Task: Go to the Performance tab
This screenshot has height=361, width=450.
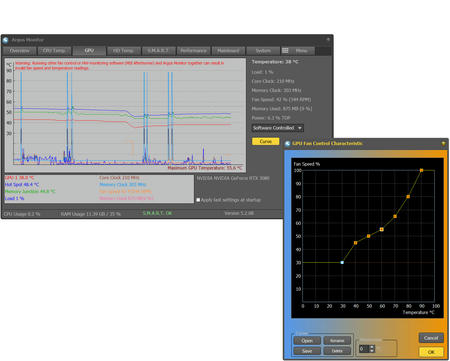Action: click(193, 51)
